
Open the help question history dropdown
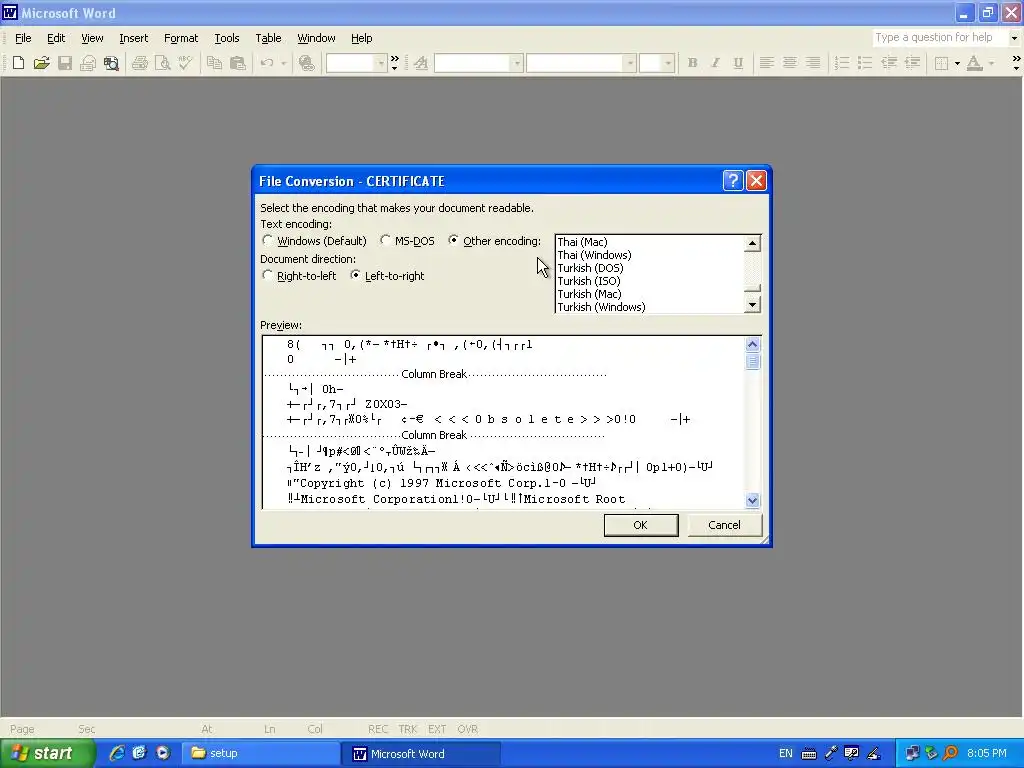tap(1014, 38)
